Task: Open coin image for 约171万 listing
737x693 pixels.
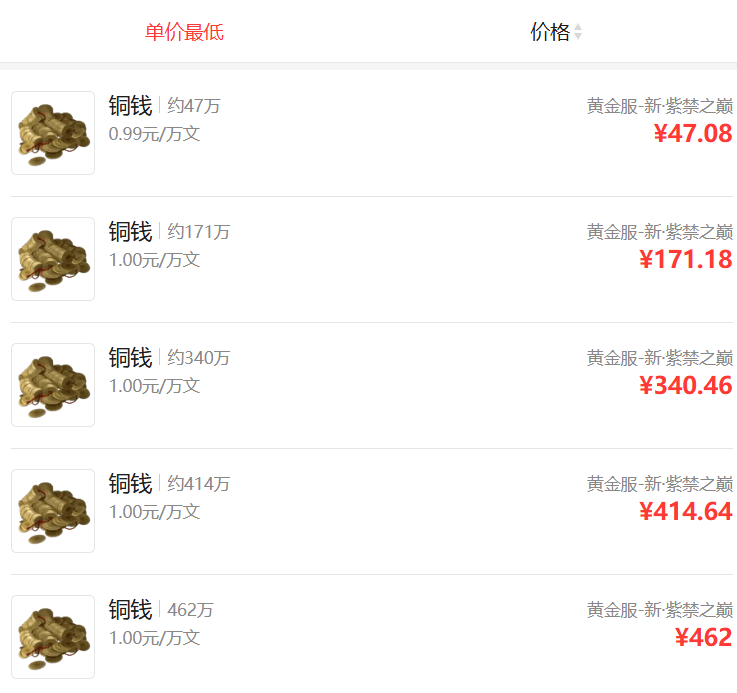Action: 53,259
